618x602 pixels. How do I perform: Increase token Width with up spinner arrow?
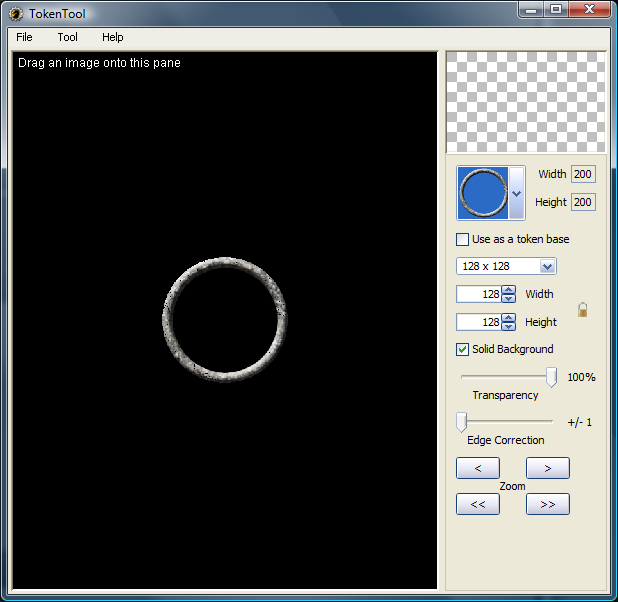coord(509,290)
